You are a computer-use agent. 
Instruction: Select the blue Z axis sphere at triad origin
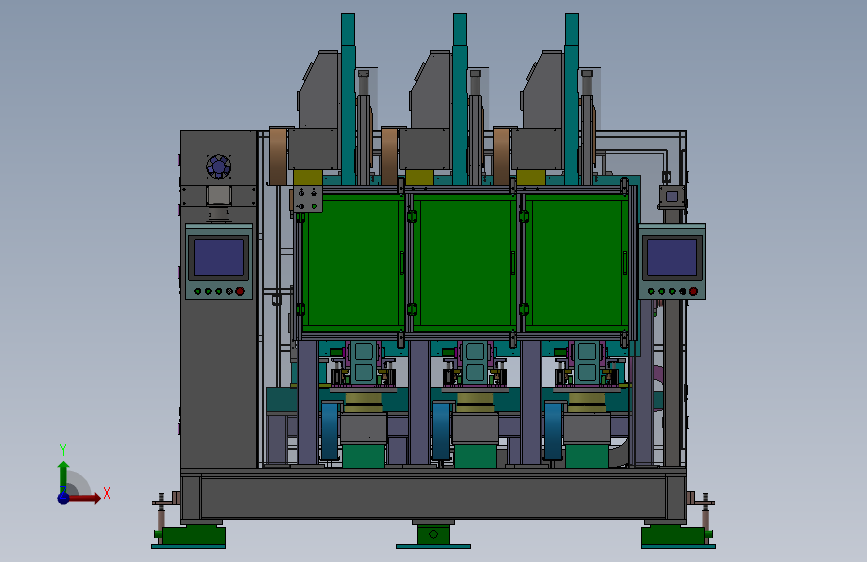[x=64, y=498]
